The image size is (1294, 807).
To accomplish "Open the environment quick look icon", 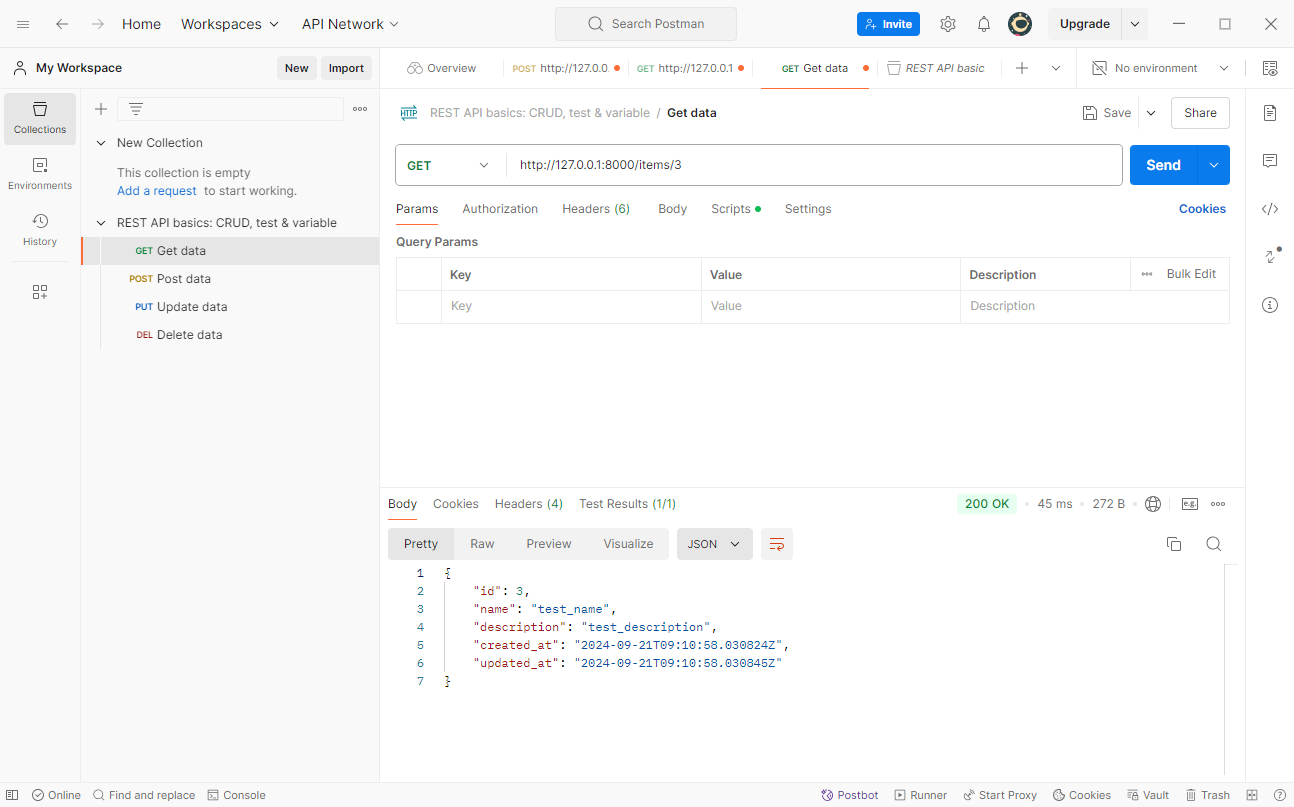I will click(x=1270, y=68).
